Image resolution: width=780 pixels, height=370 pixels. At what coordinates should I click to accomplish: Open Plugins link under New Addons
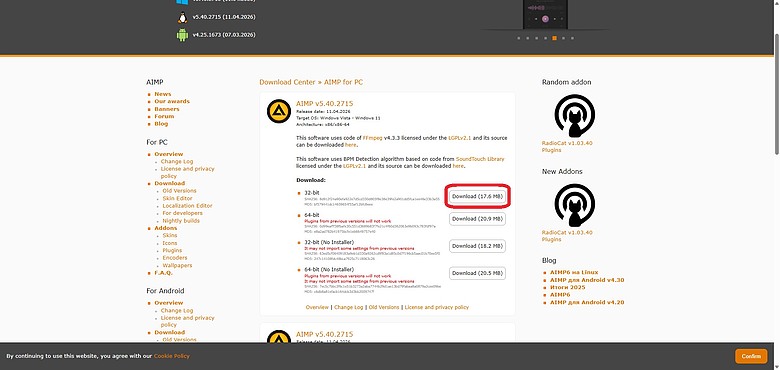(x=552, y=240)
